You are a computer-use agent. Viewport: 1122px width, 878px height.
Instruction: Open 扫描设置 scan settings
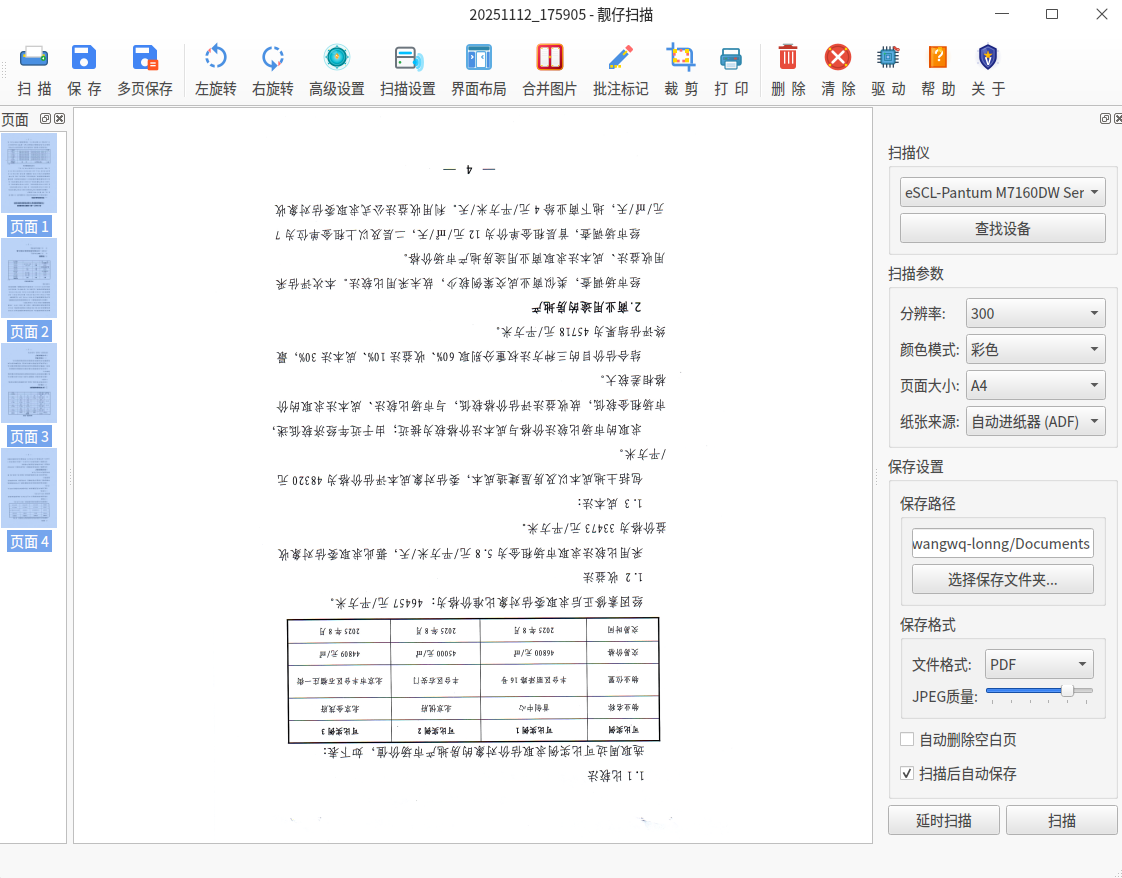coord(408,70)
